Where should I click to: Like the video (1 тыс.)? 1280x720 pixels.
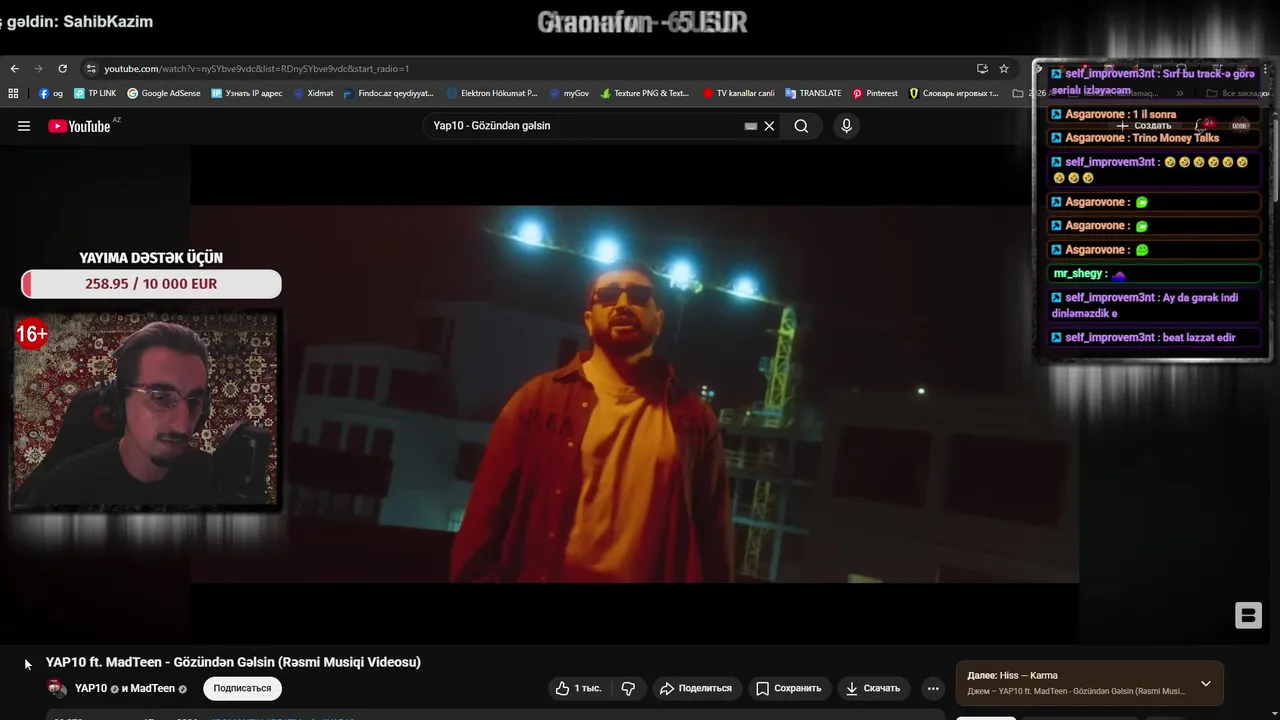pos(579,688)
